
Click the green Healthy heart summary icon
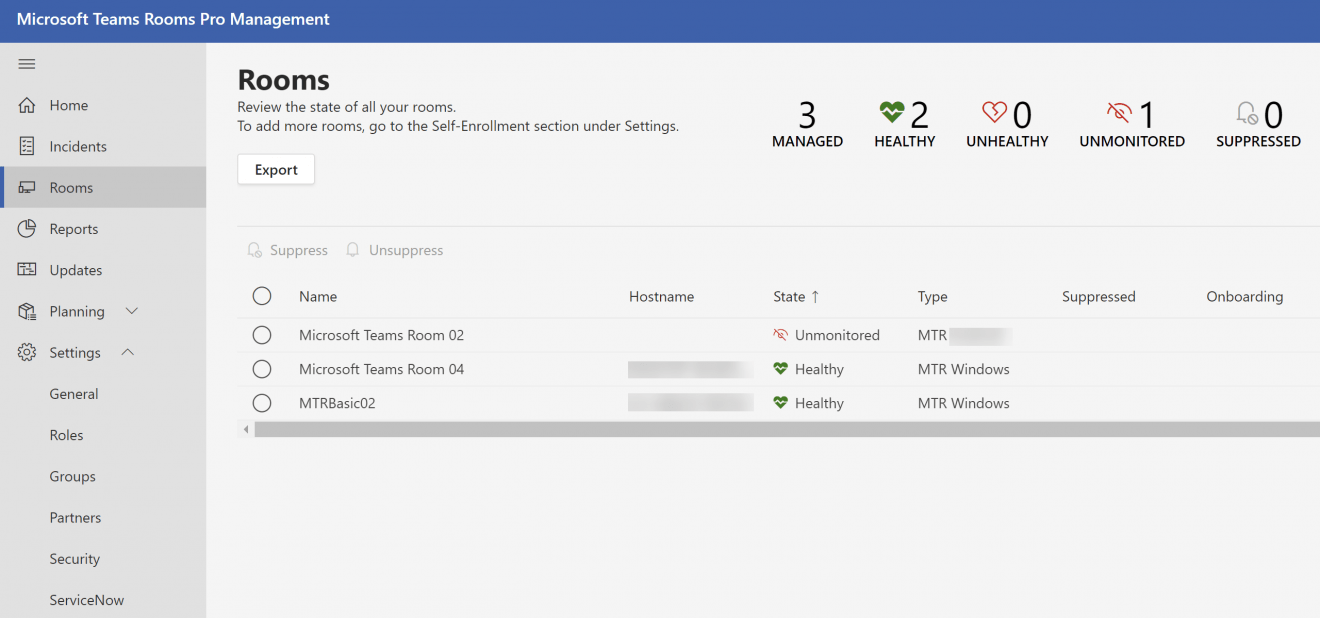[891, 113]
